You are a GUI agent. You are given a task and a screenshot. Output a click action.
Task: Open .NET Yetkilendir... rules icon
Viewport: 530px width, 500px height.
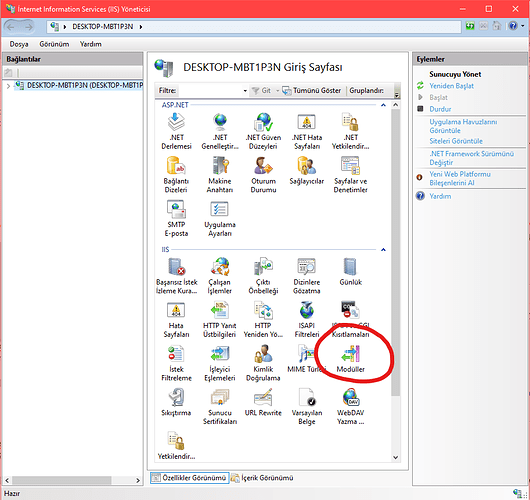(x=350, y=131)
